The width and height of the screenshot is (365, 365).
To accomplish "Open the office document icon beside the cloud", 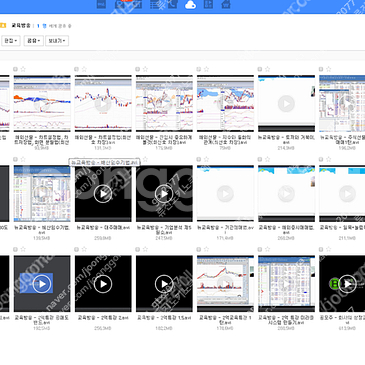I will 208,4.
